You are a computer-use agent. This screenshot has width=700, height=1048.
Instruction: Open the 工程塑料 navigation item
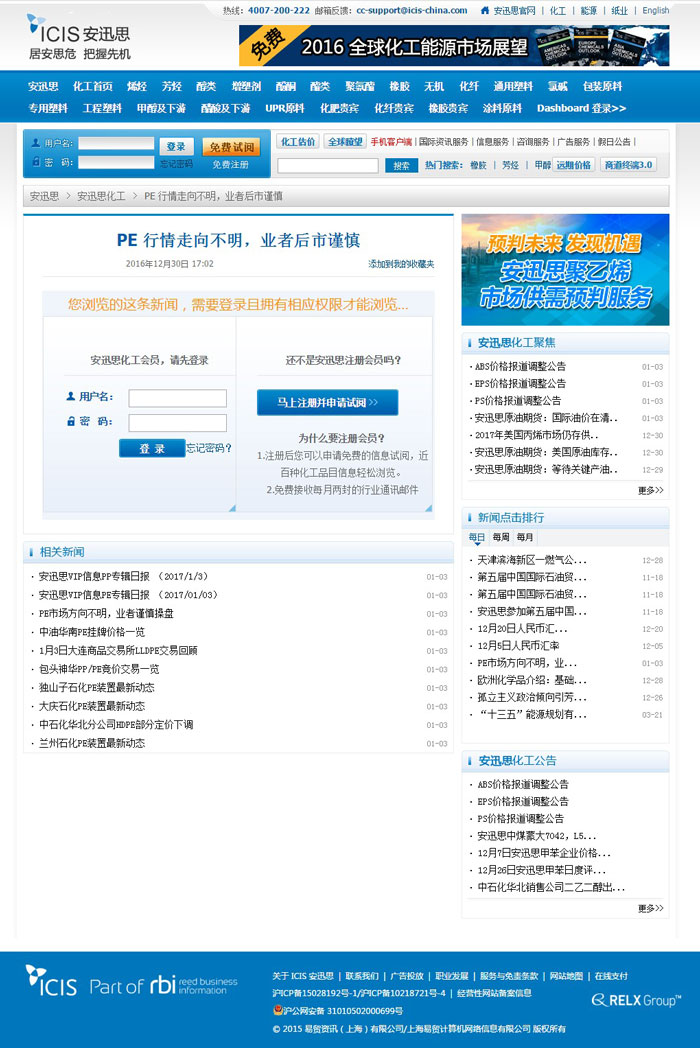(x=102, y=108)
